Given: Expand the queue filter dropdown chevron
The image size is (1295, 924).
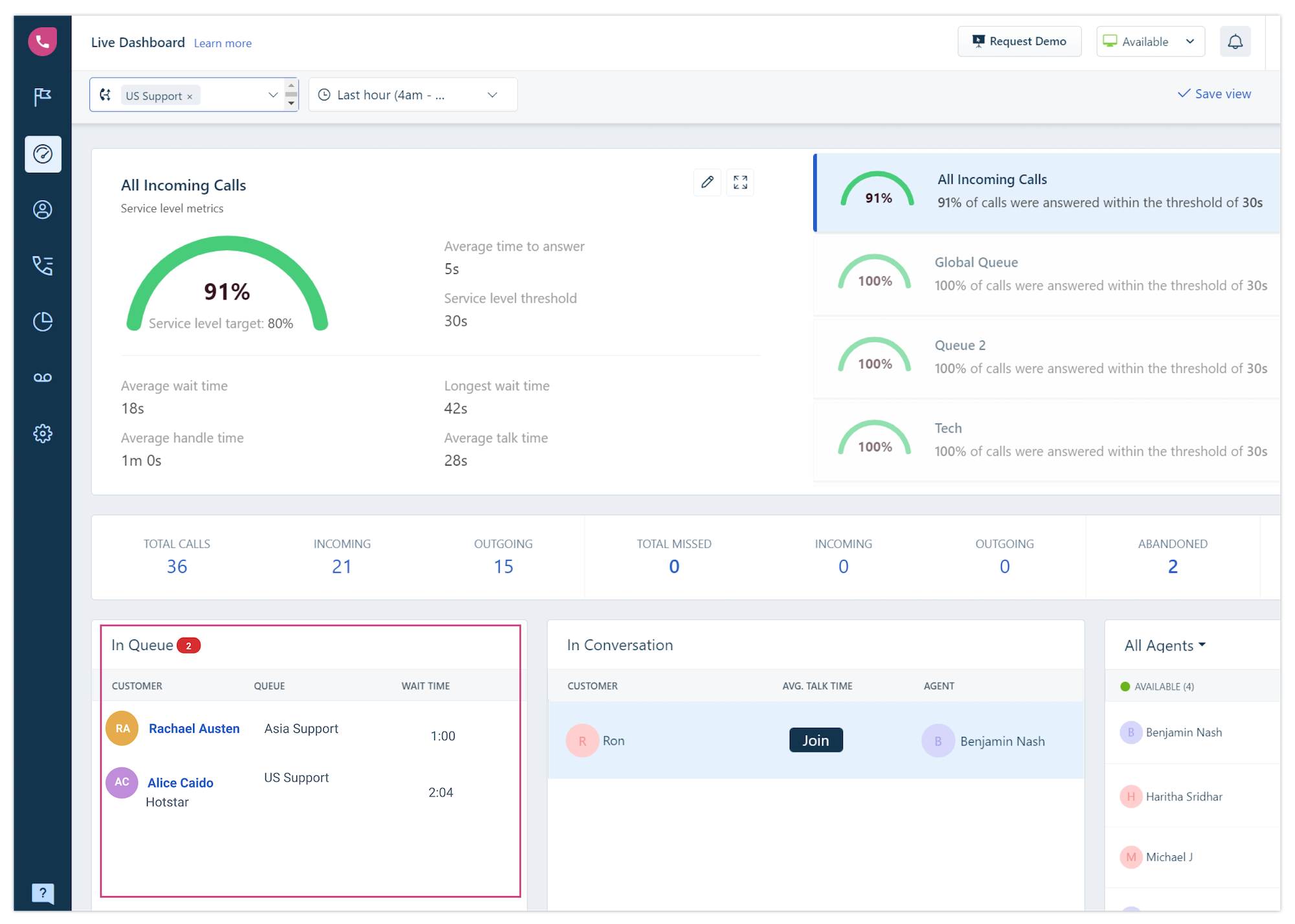Looking at the screenshot, I should (273, 95).
